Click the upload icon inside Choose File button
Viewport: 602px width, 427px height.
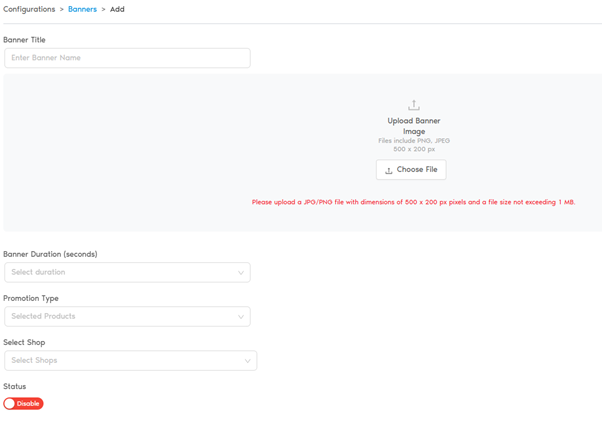[x=389, y=171]
